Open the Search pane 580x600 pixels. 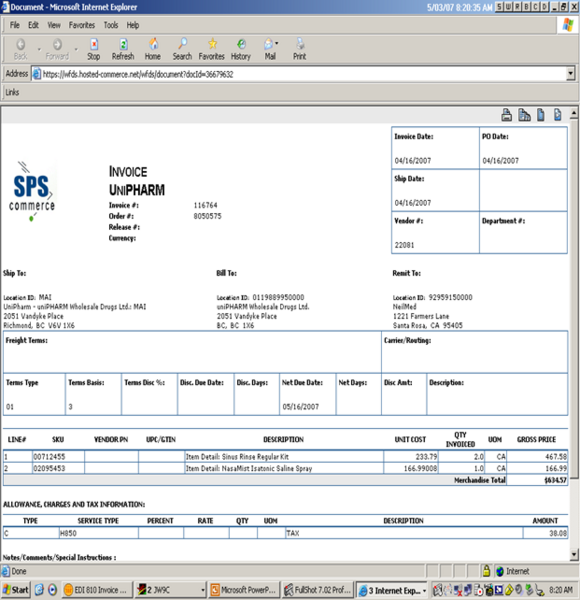coord(182,49)
